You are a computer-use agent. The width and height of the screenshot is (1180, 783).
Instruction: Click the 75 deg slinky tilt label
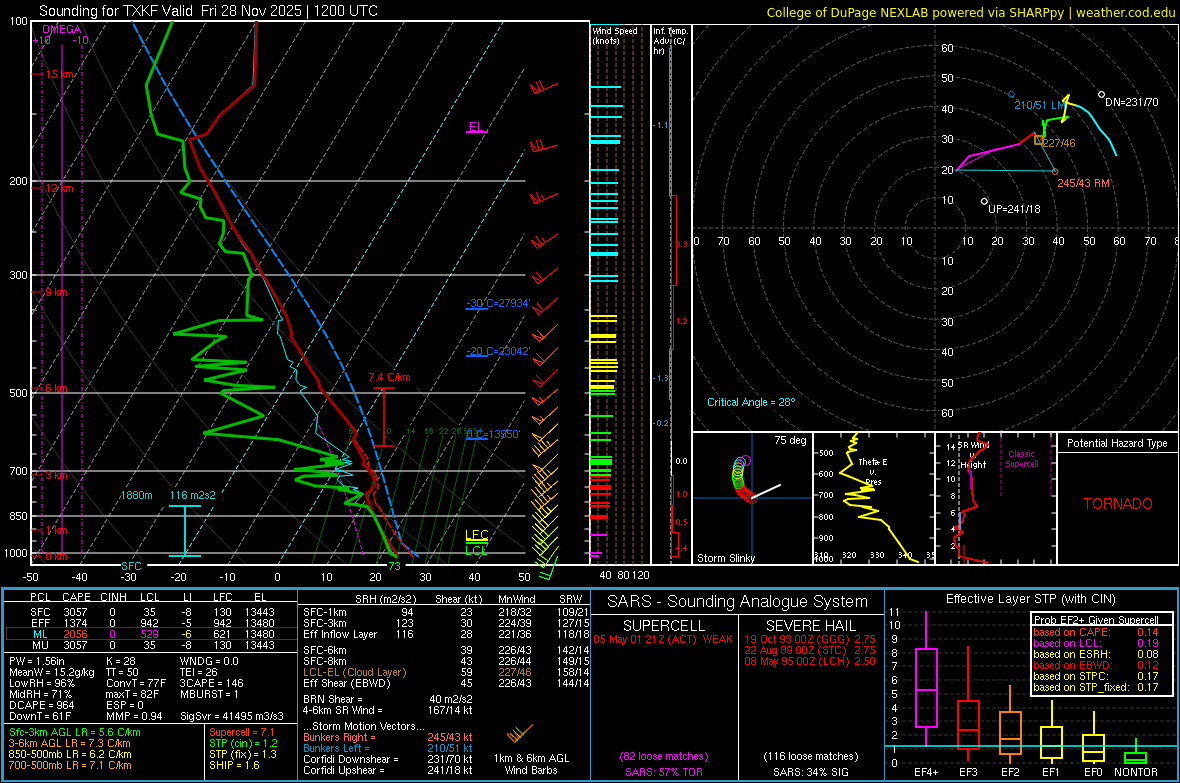click(x=790, y=440)
